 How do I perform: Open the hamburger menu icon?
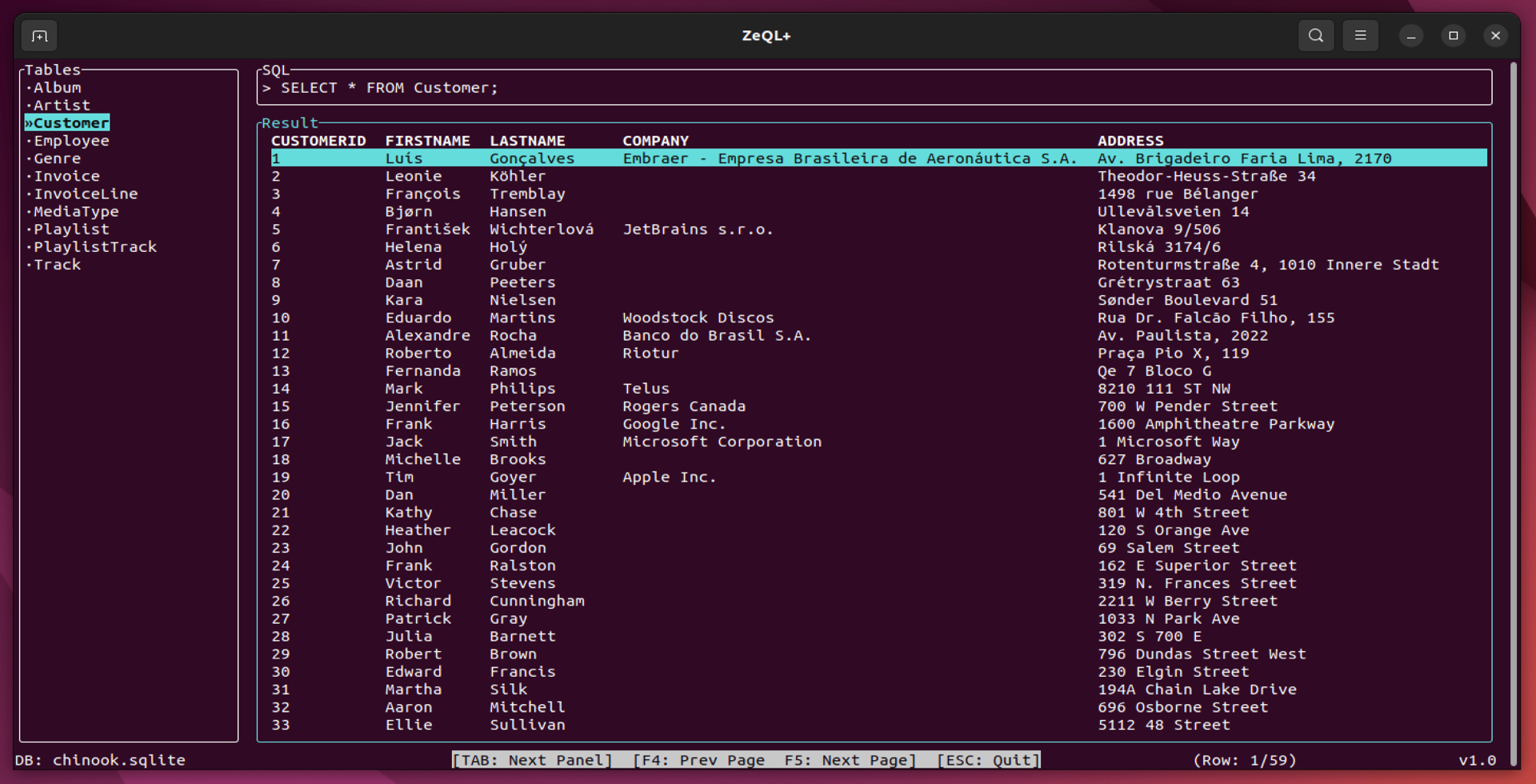[x=1360, y=36]
